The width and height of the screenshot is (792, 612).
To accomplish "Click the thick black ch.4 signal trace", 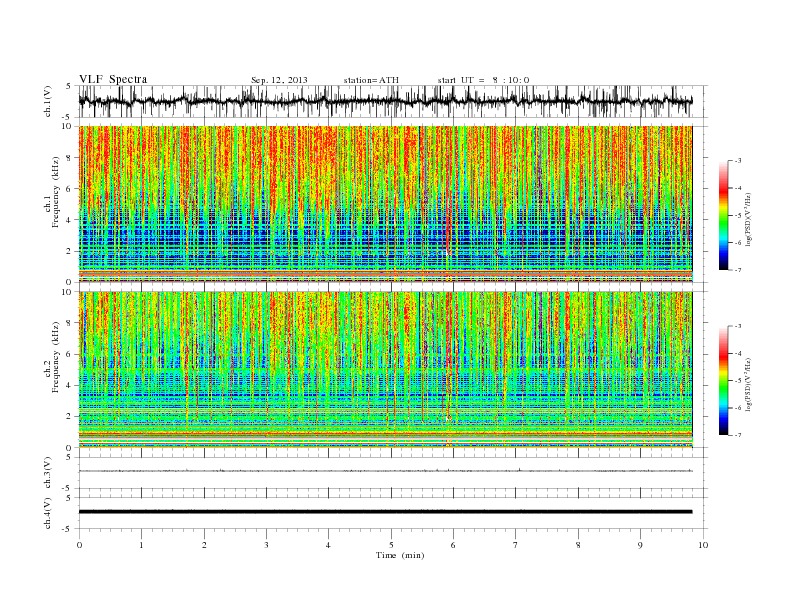I will point(385,512).
